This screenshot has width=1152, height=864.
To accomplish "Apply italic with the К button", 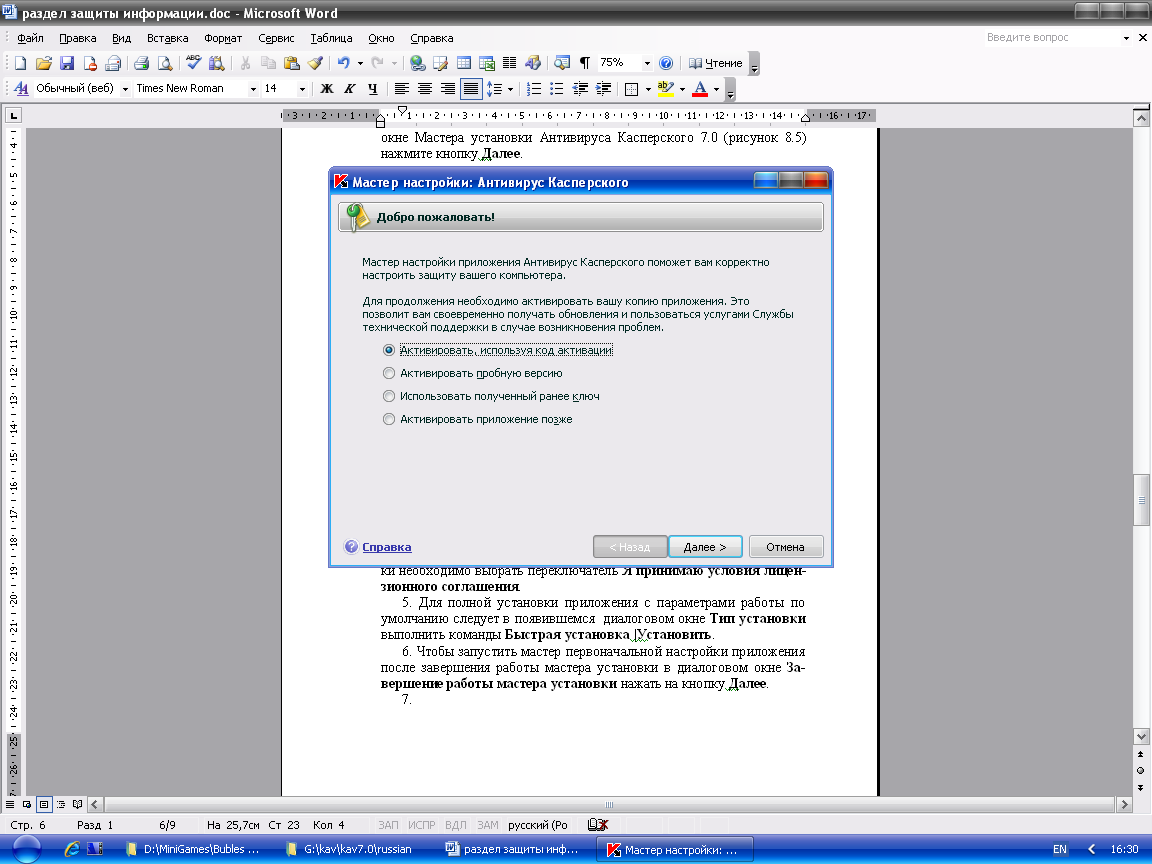I will point(350,89).
